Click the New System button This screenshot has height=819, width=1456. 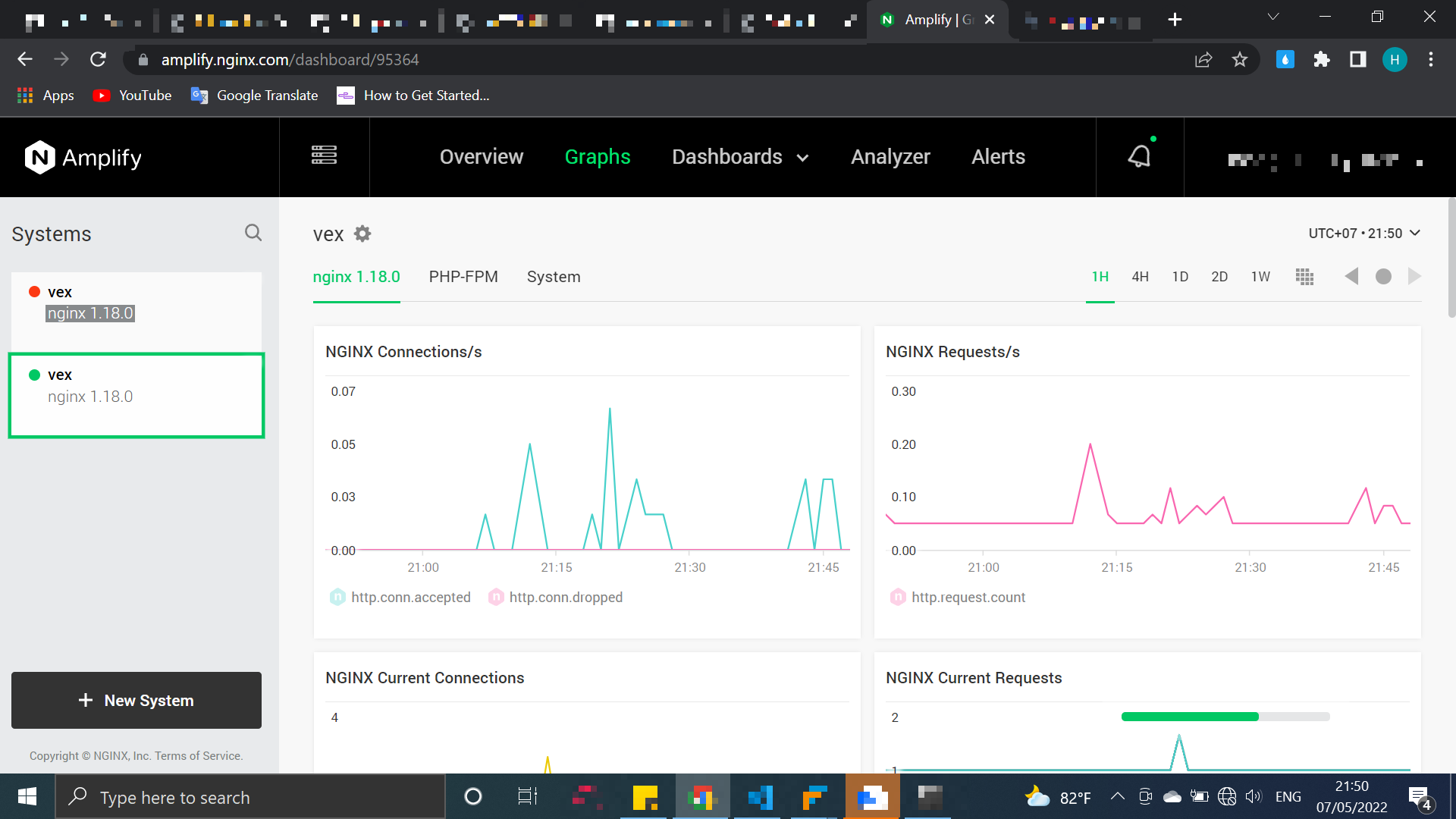[x=136, y=700]
